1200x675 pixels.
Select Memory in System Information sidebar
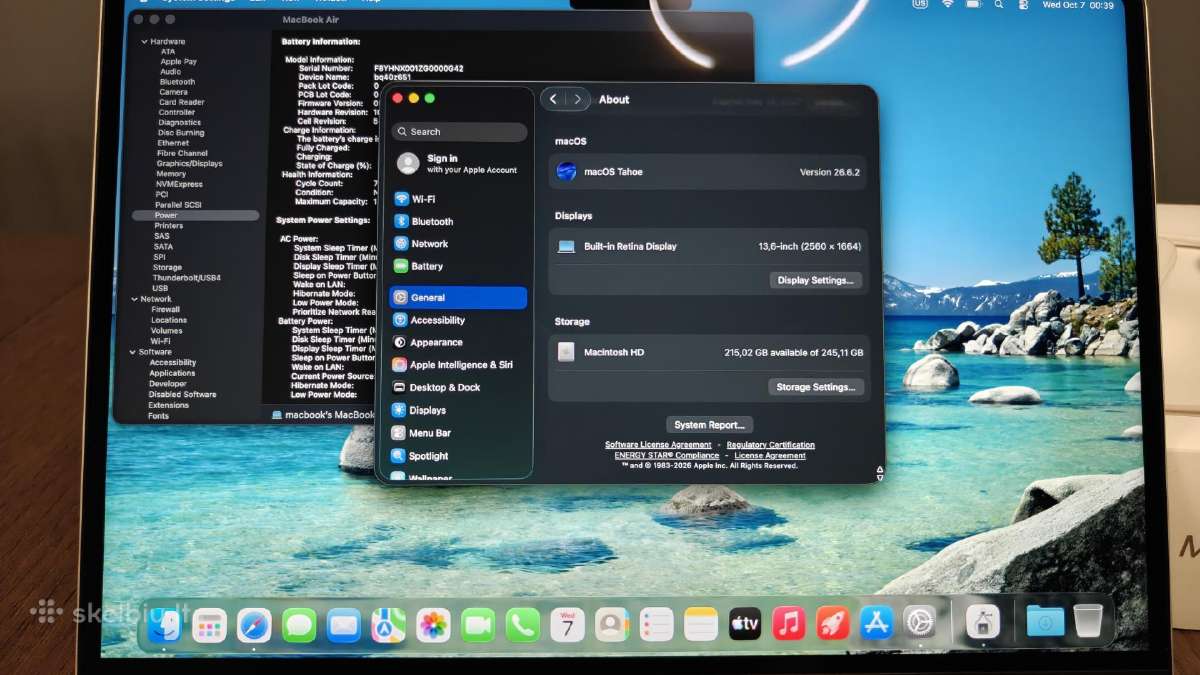(171, 174)
